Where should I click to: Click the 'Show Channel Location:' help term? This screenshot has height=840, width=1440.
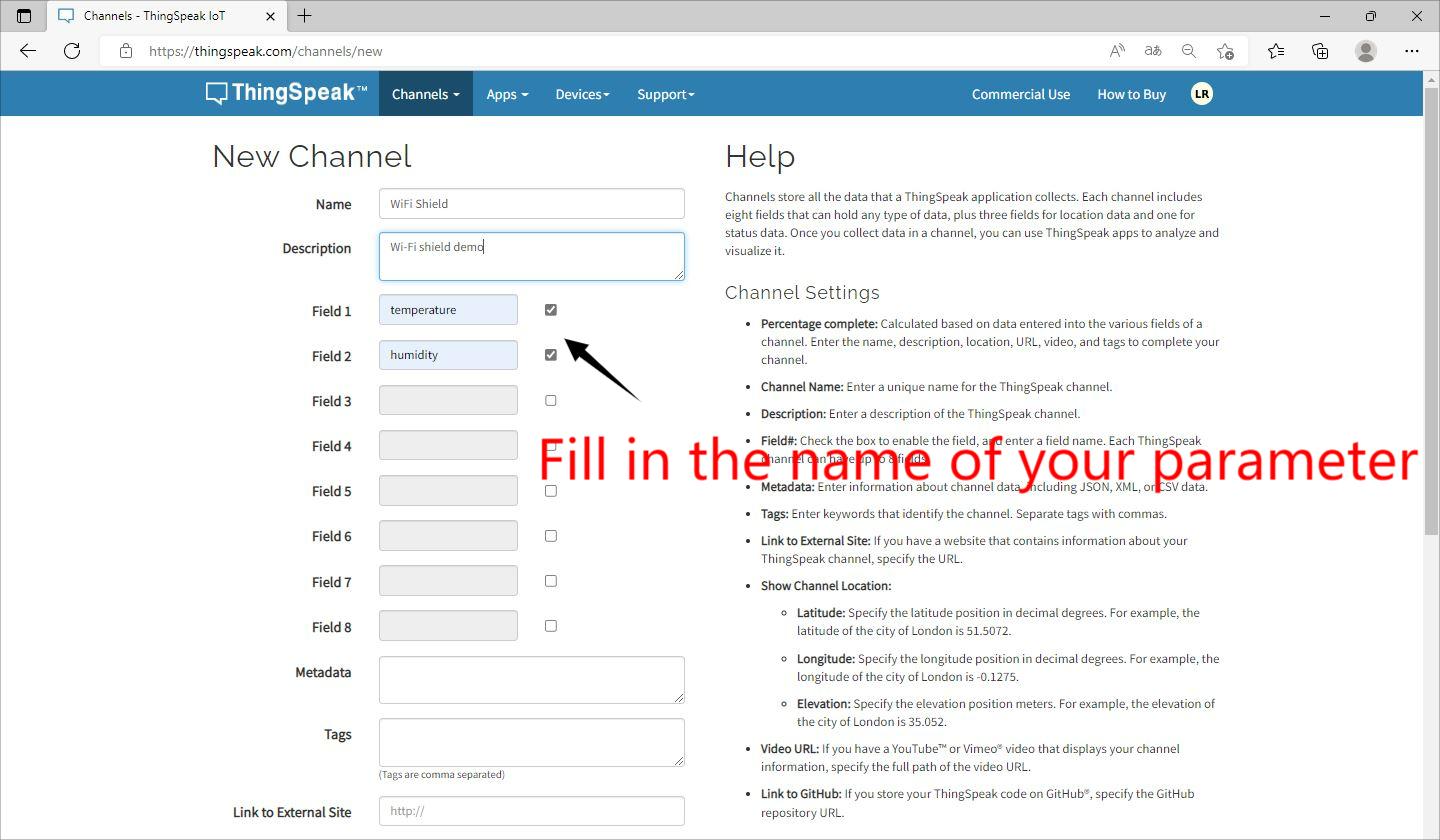(826, 586)
